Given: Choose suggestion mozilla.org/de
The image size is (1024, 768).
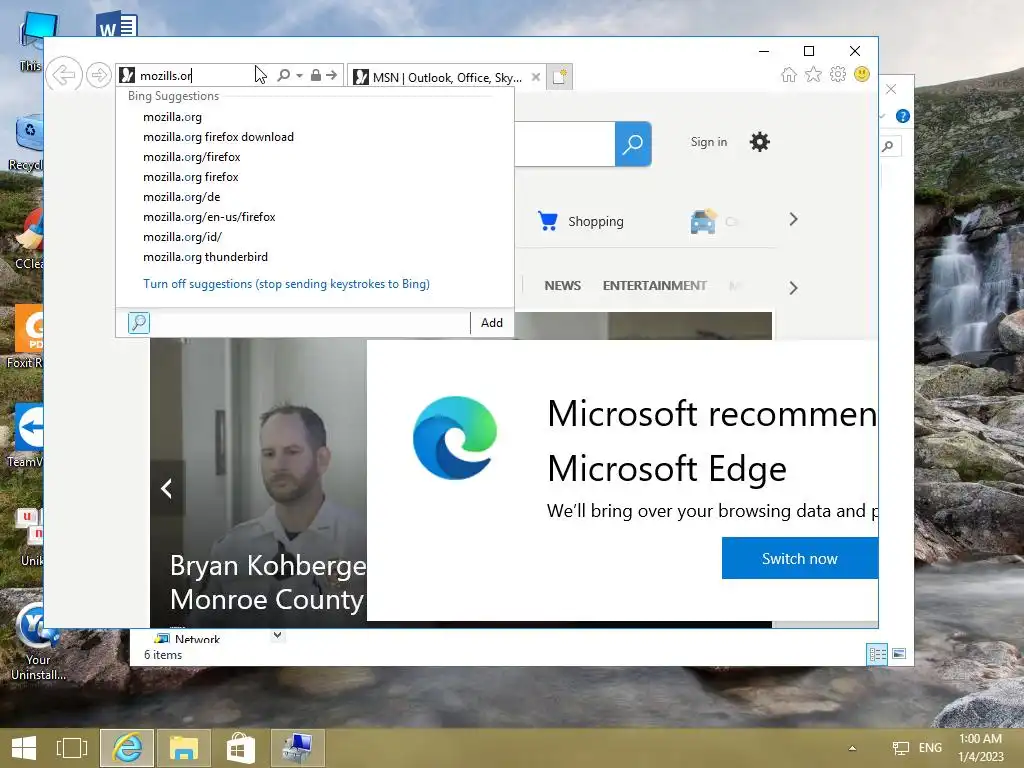Looking at the screenshot, I should point(182,197).
